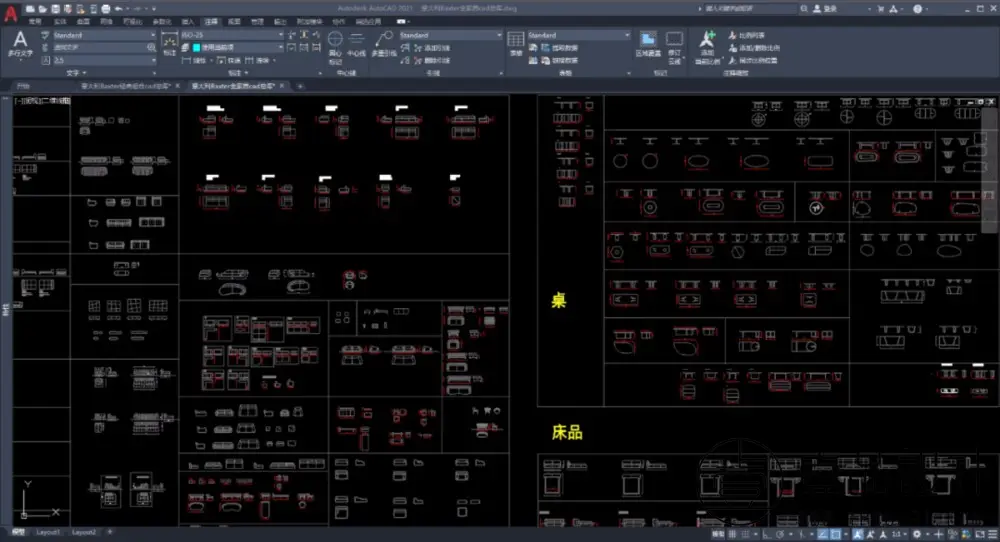Insert a Table using ribbon icon
The image size is (1000, 542).
516,41
